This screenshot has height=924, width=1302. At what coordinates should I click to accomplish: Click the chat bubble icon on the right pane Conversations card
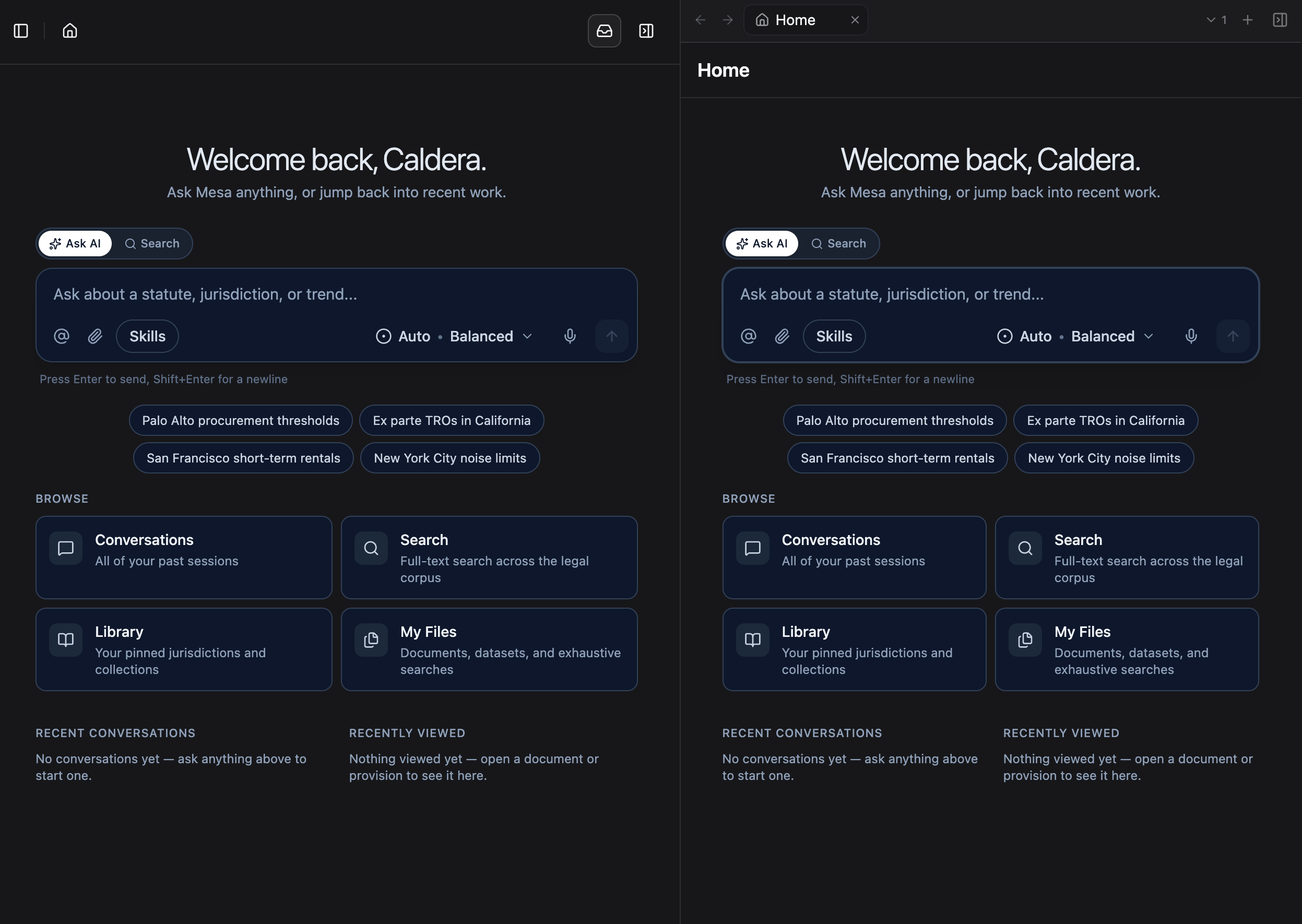(x=753, y=549)
